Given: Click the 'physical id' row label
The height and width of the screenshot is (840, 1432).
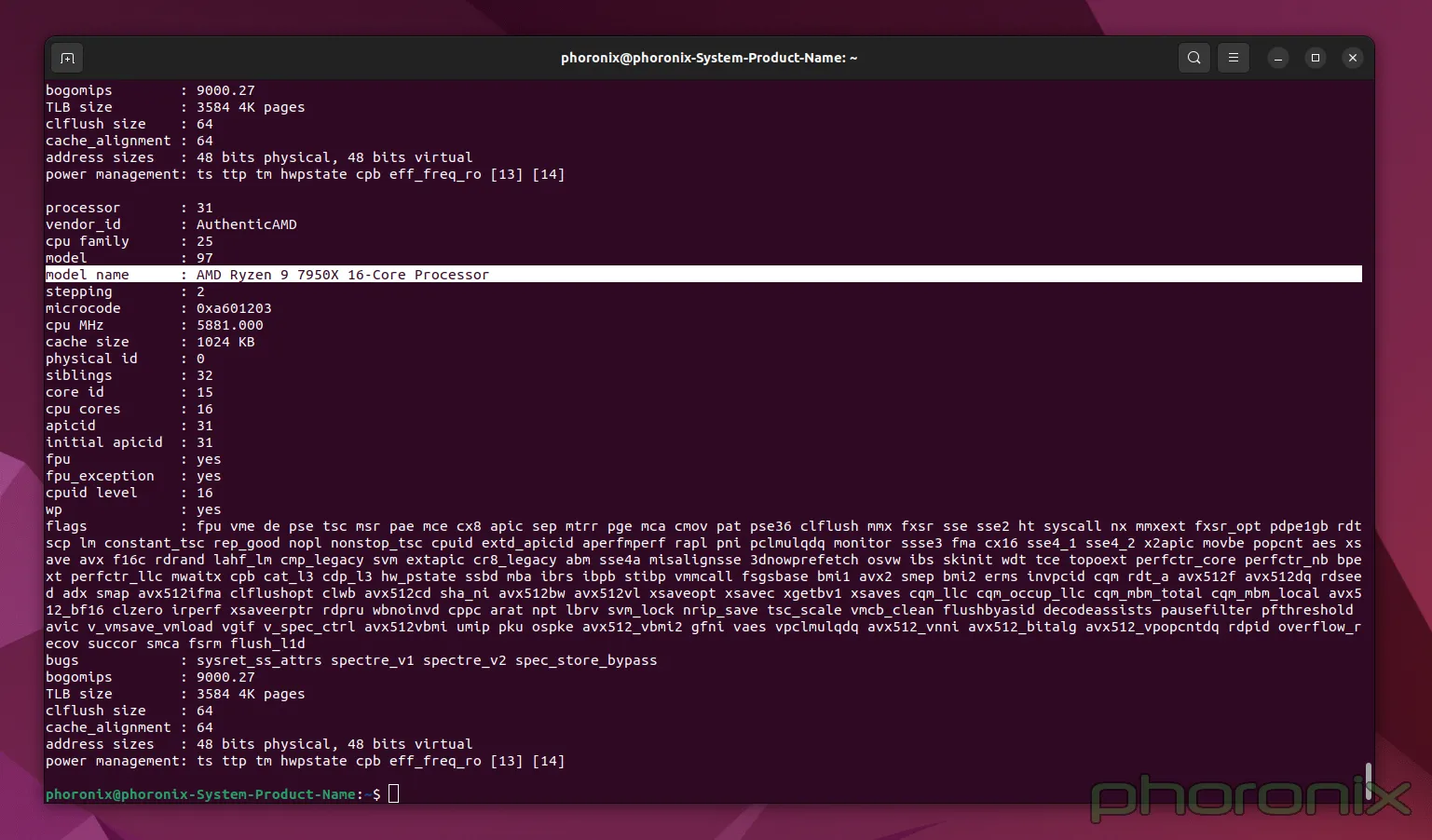Looking at the screenshot, I should click(x=91, y=359).
